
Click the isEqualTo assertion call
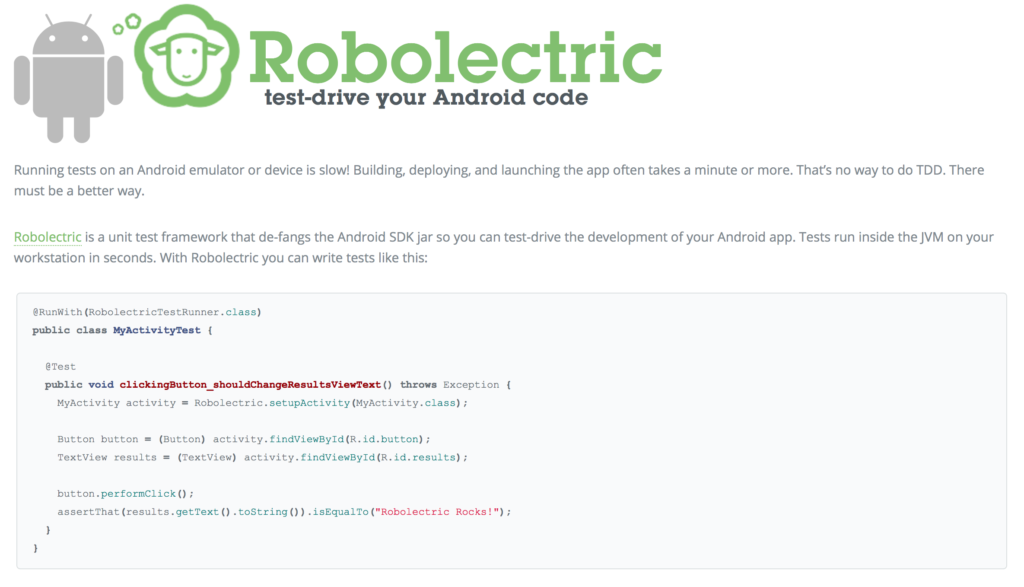340,512
